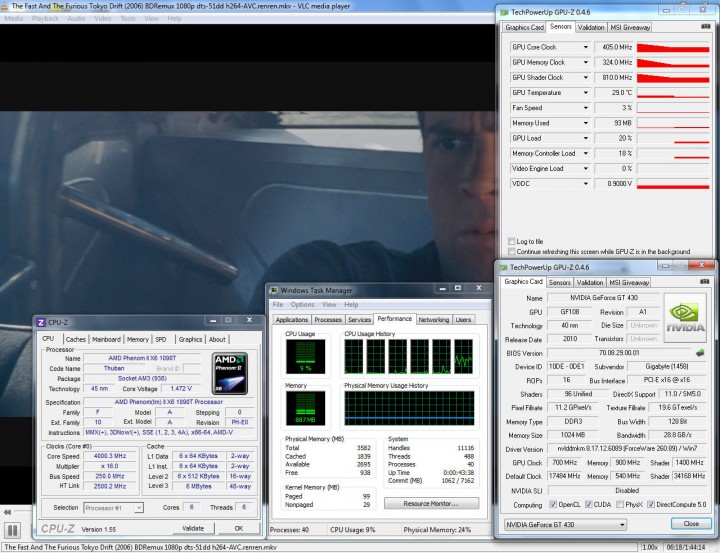720x553 pixels.
Task: Switch to the Mainboard tab in CPU-Z
Action: tap(106, 339)
